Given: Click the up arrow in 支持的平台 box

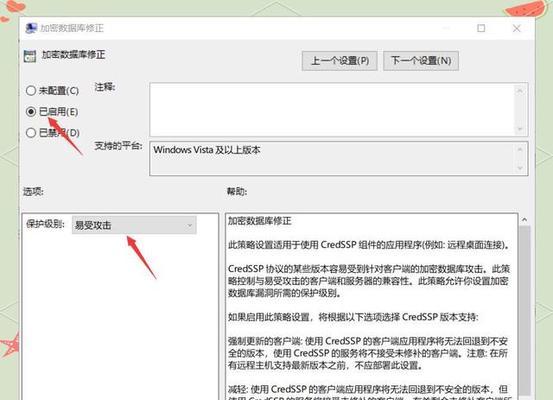Looking at the screenshot, I should click(x=519, y=149).
